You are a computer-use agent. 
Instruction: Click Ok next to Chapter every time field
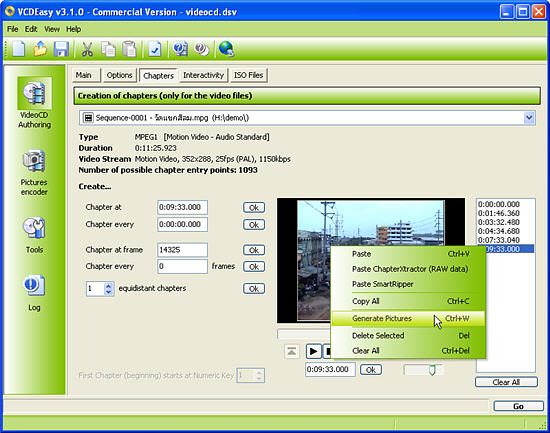[254, 225]
